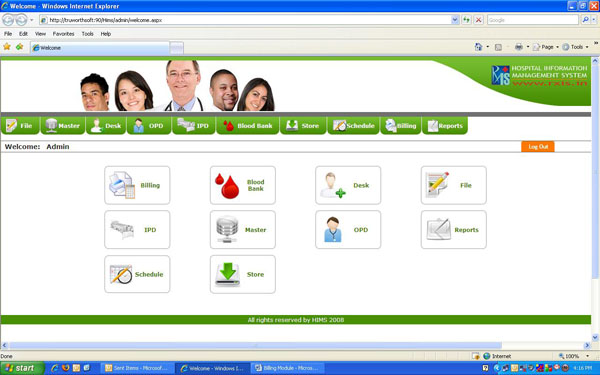Expand the 100% zoom level dropdown
Screen dimensions: 600x375
(588, 356)
